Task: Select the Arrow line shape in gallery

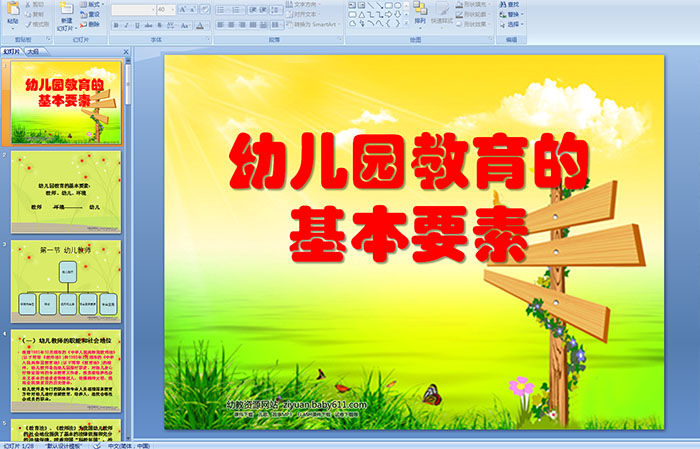Action: (379, 5)
